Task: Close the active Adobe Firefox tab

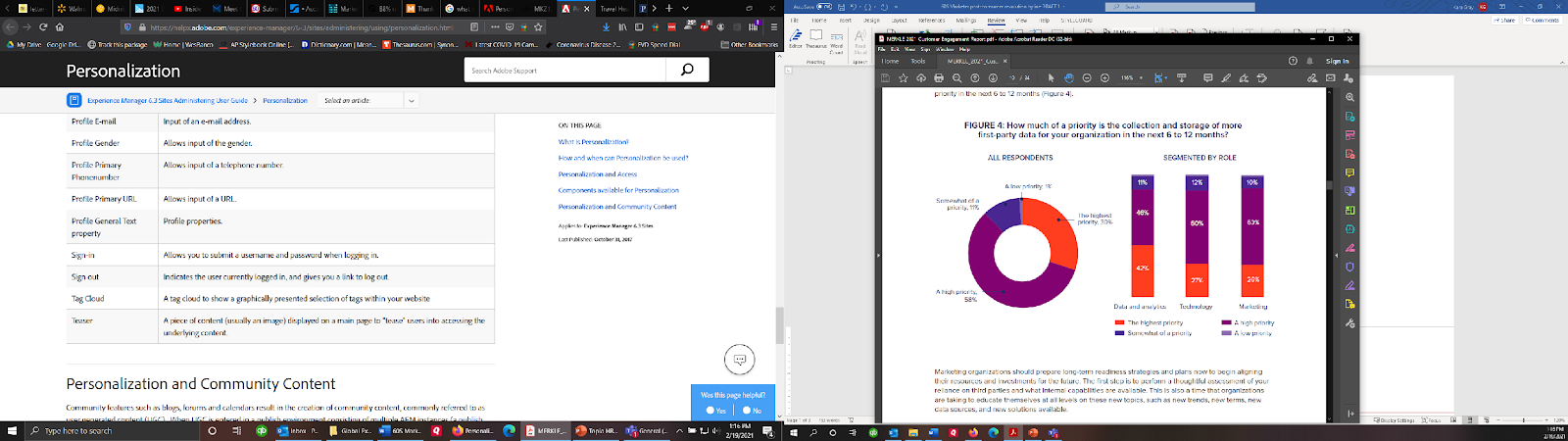Action: pos(586,9)
